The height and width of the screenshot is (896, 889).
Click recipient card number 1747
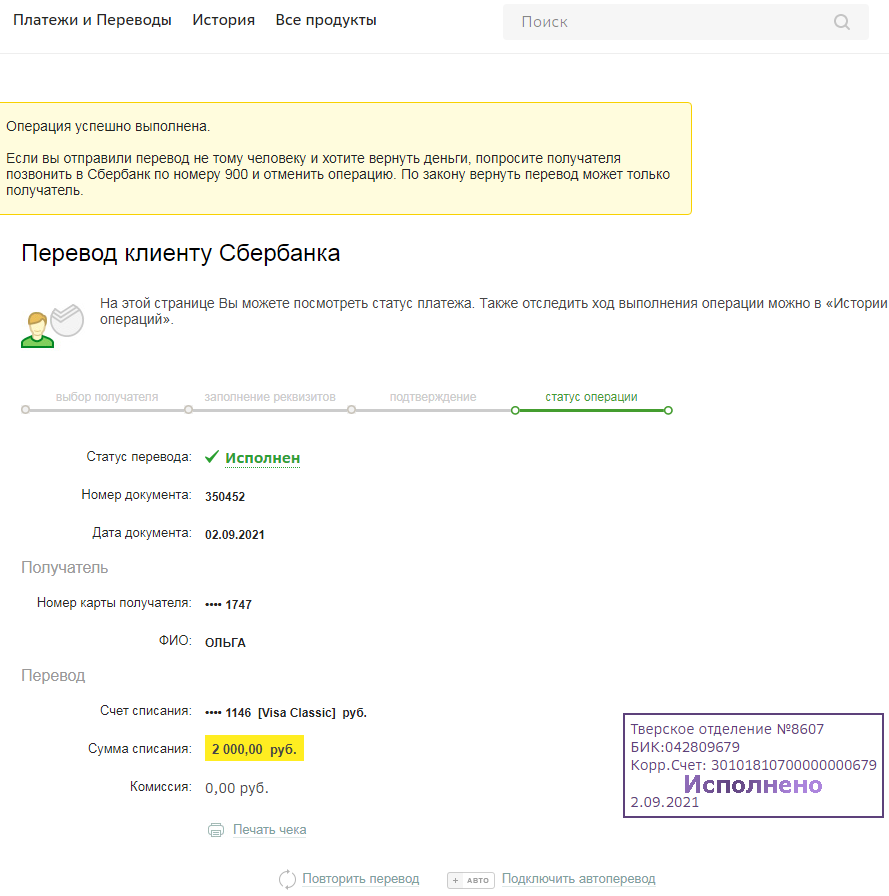click(229, 605)
